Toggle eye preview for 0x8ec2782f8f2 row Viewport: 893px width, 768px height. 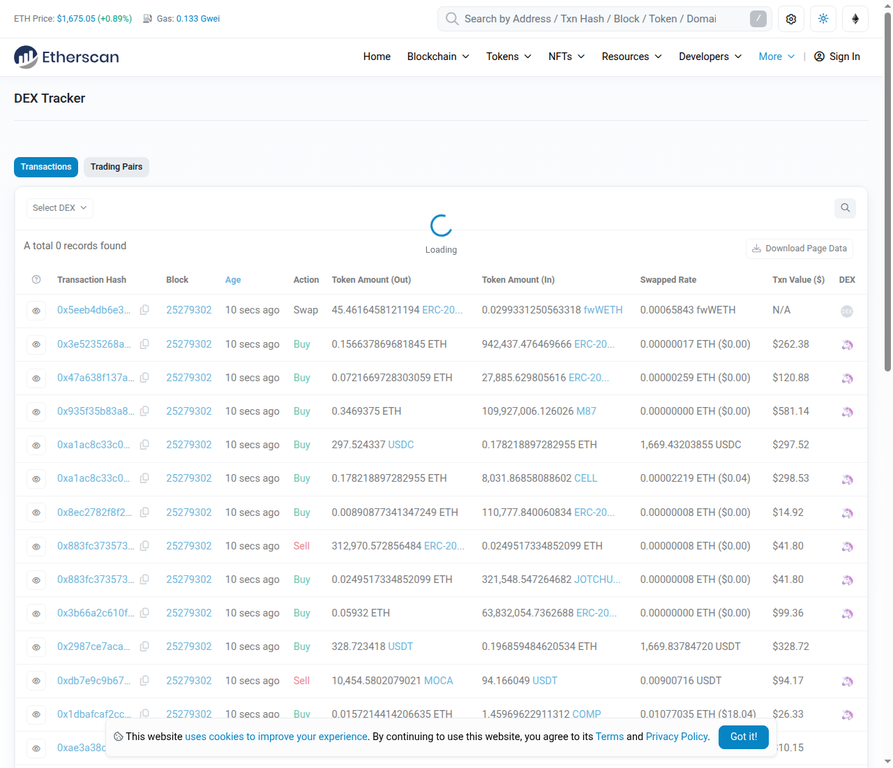pyautogui.click(x=36, y=513)
